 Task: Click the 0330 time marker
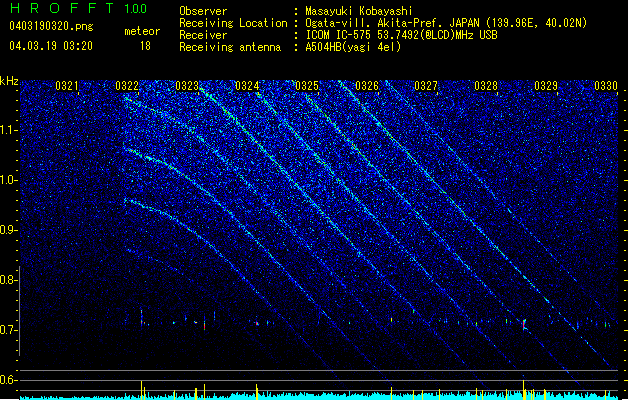pyautogui.click(x=606, y=86)
